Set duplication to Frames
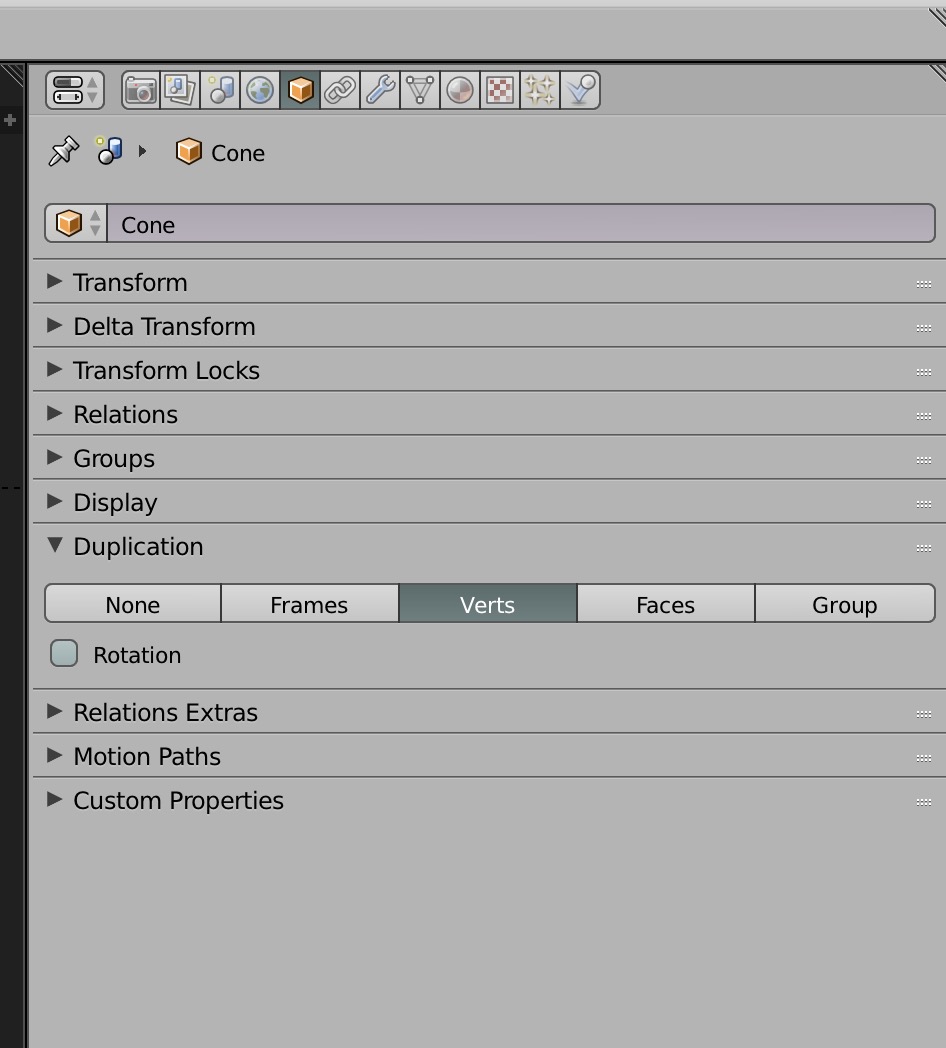This screenshot has height=1048, width=946. click(x=310, y=604)
